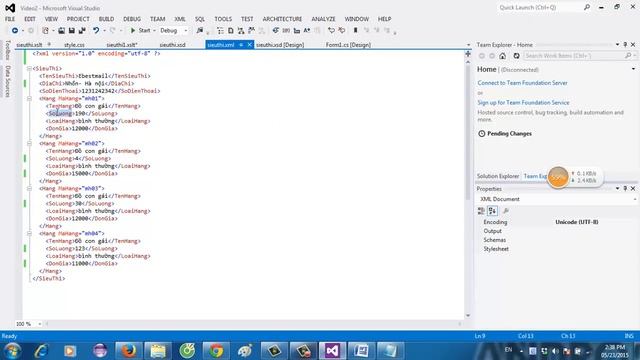The height and width of the screenshot is (360, 640).
Task: Click the Quick Launch search icon
Action: click(x=587, y=7)
